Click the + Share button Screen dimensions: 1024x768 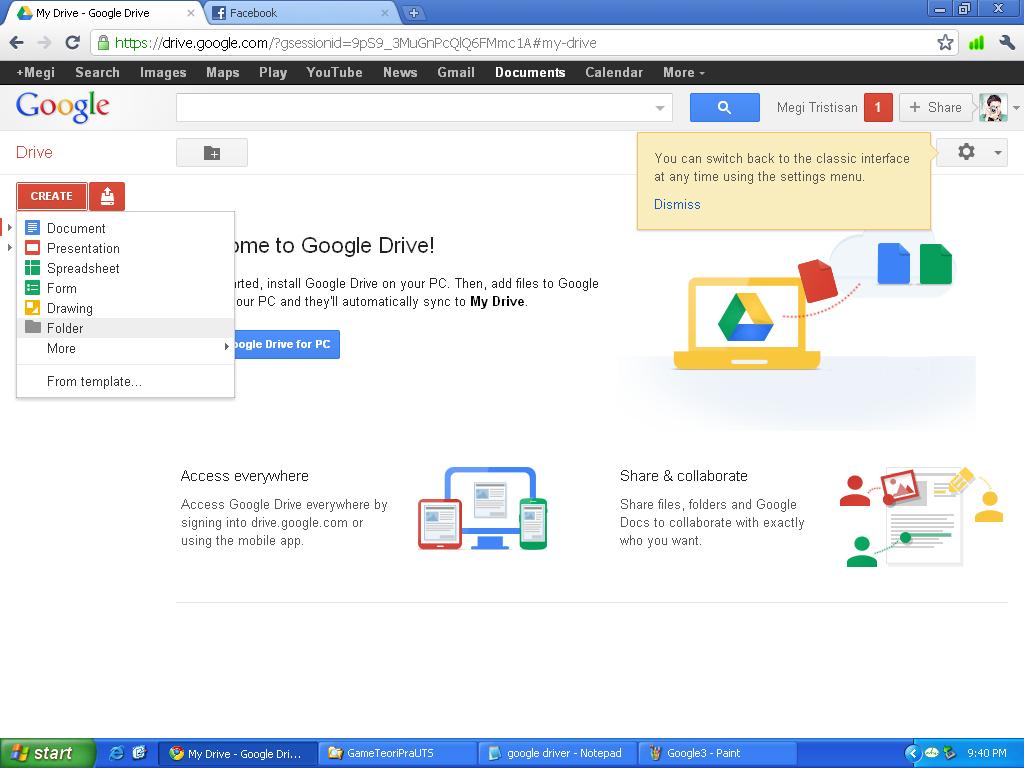(x=935, y=107)
